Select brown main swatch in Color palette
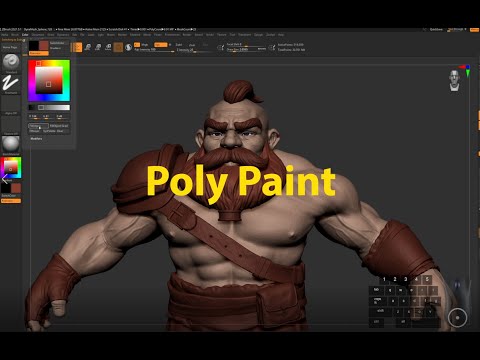Viewport: 480px width, 360px height. point(44,46)
